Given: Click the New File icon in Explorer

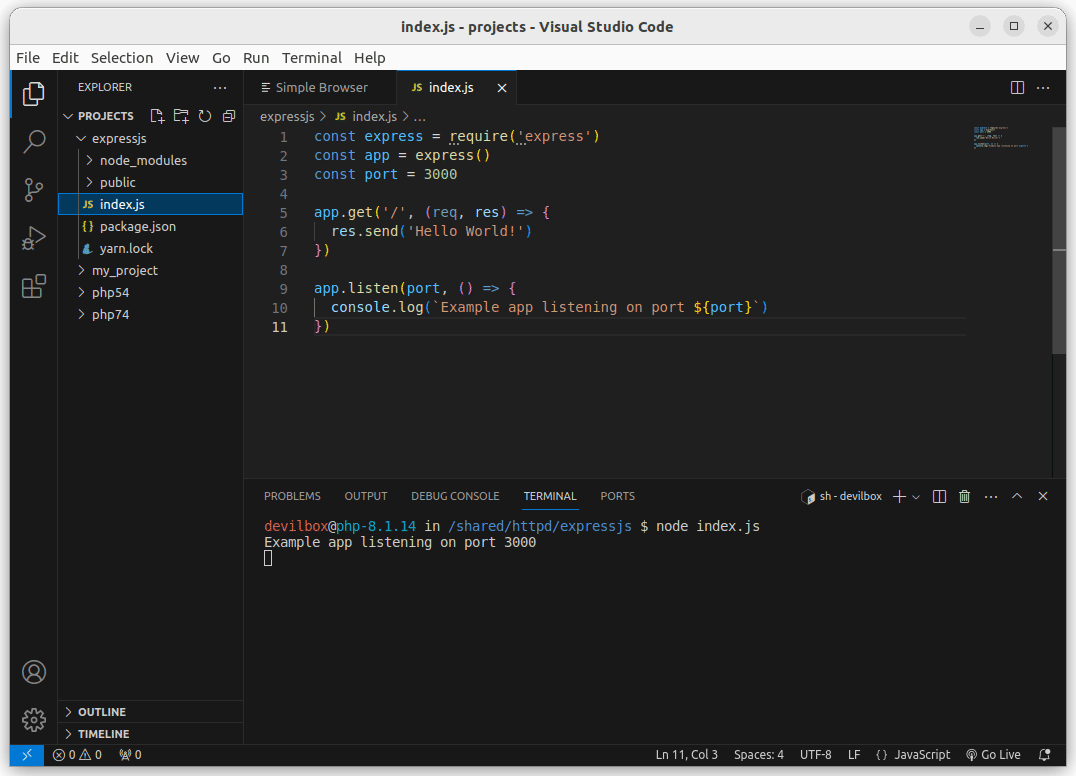Looking at the screenshot, I should [157, 116].
